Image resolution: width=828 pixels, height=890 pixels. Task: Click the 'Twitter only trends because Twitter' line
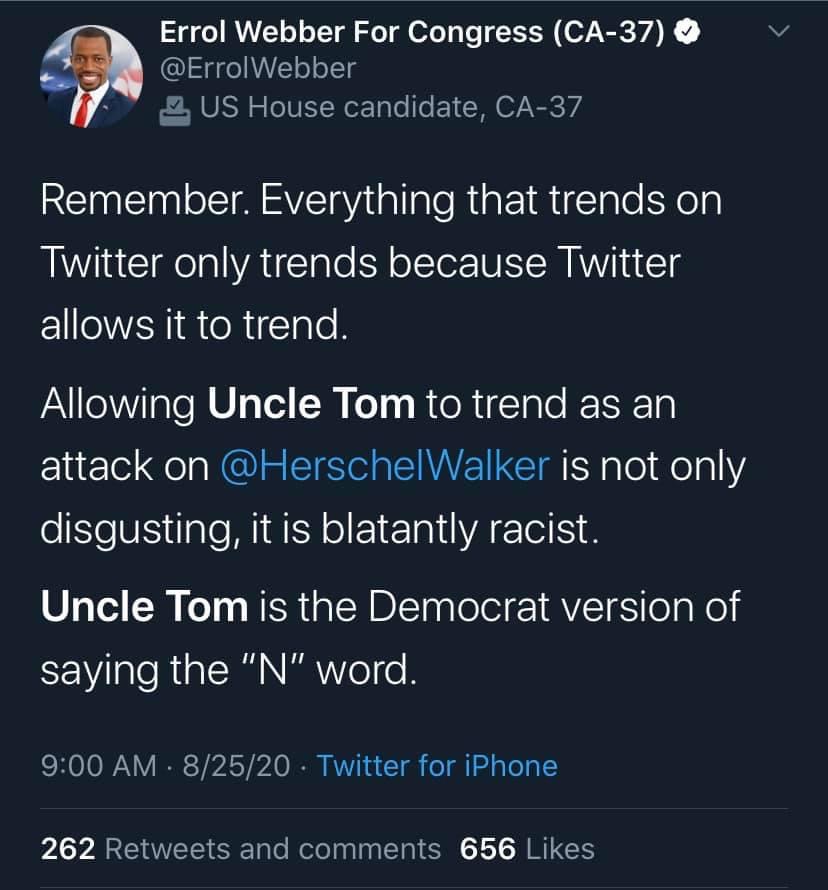tap(360, 263)
